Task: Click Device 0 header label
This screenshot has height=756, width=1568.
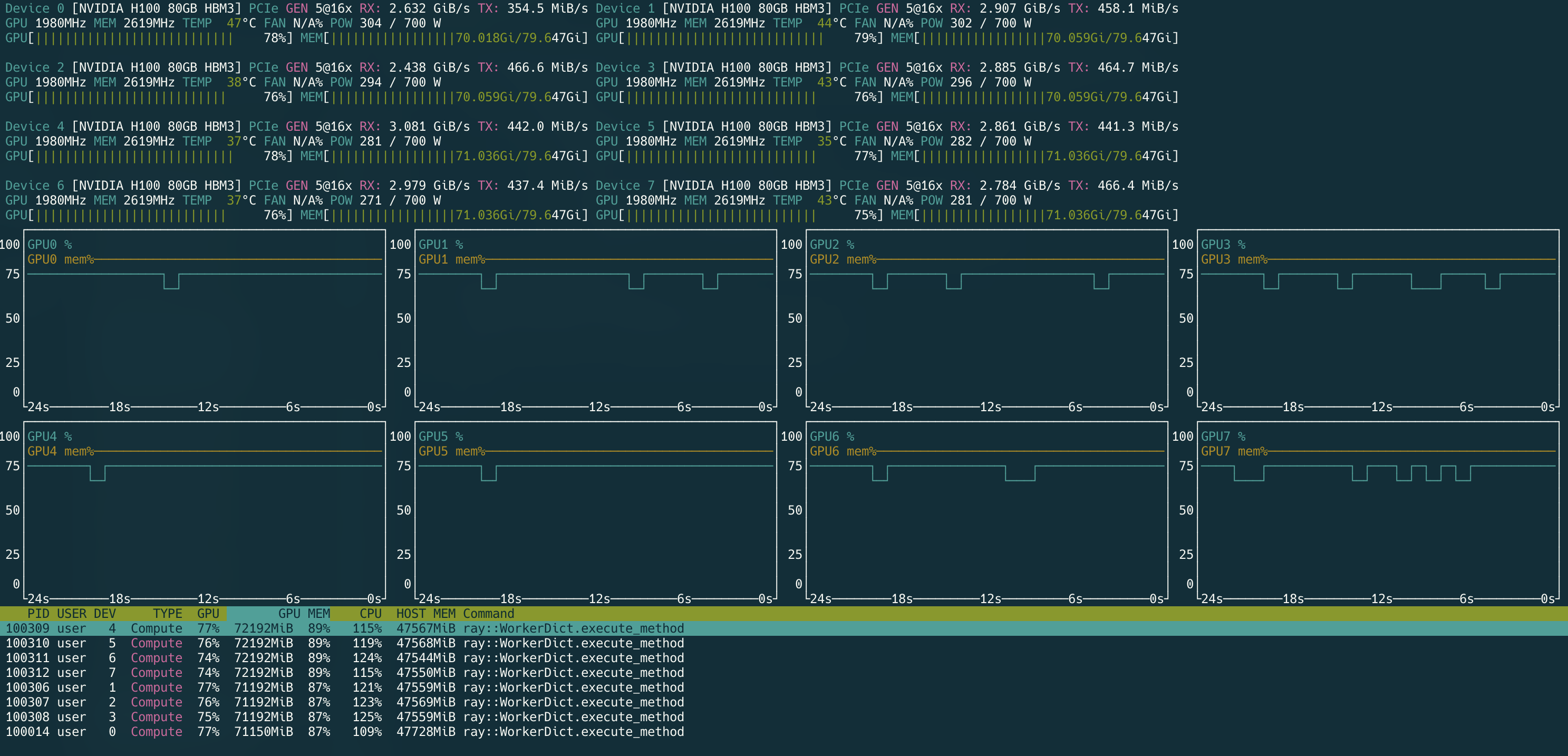Action: coord(35,8)
